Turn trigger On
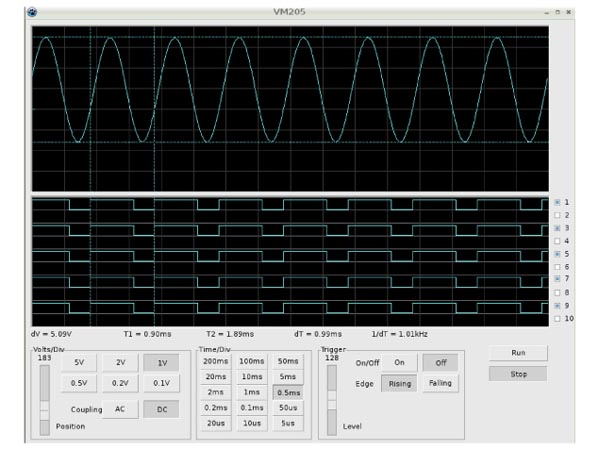600x450 pixels. (x=398, y=362)
